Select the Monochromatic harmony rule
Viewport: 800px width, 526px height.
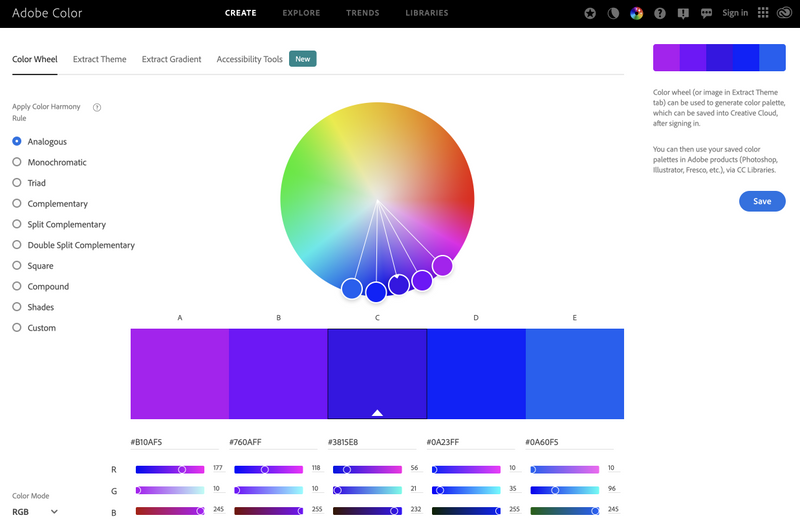pyautogui.click(x=49, y=162)
